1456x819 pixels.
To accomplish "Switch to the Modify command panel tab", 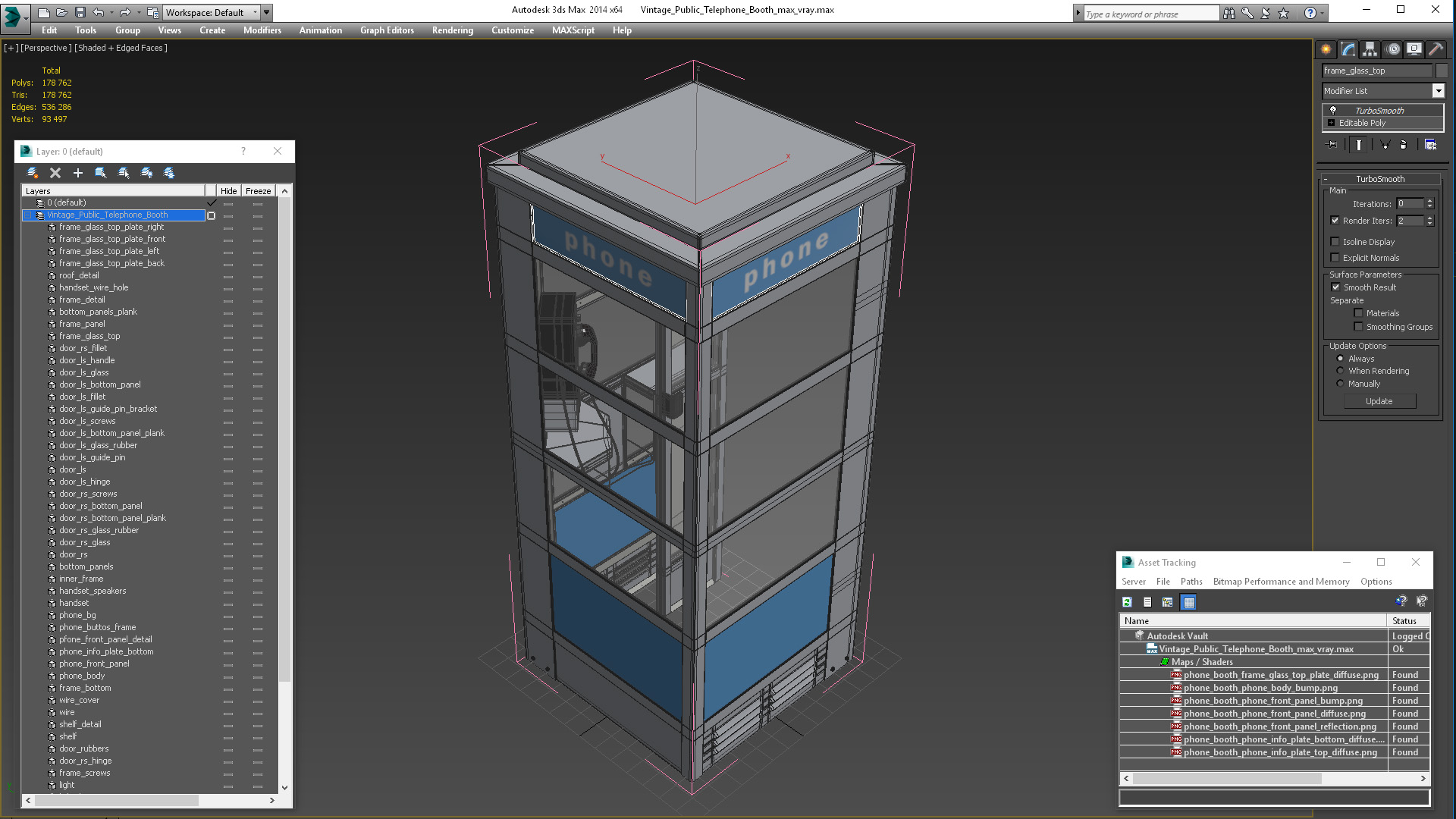I will point(1348,49).
